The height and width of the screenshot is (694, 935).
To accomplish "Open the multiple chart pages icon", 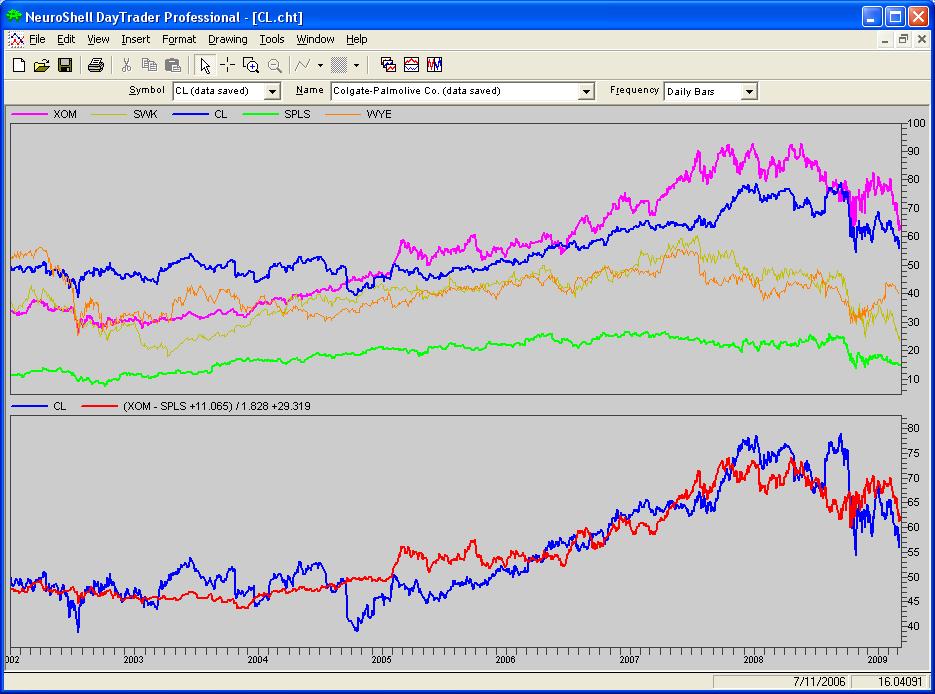I will pos(388,65).
